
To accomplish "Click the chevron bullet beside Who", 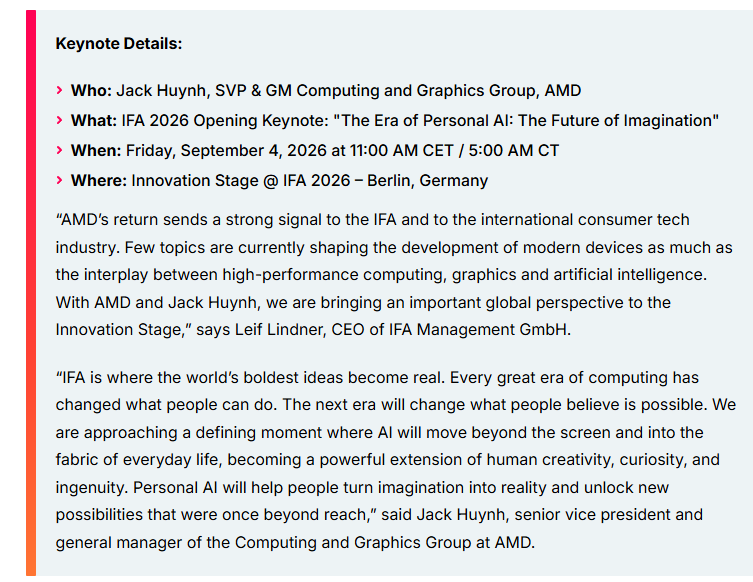I will (60, 90).
